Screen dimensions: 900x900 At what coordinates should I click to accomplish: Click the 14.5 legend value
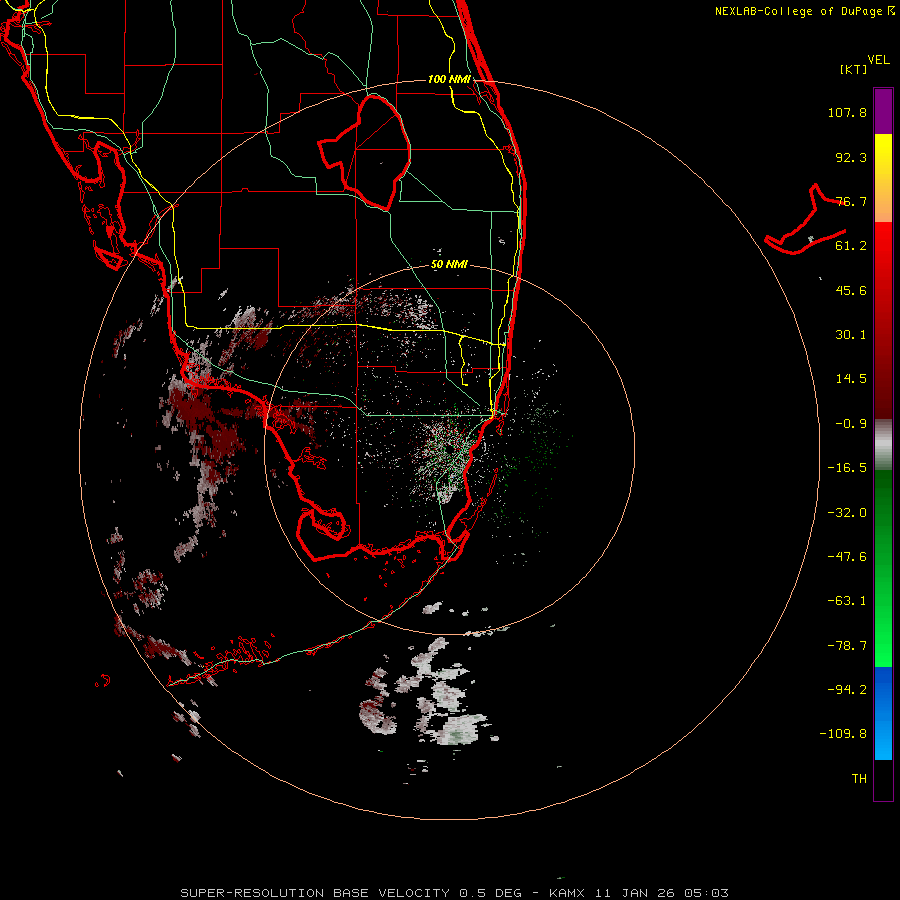851,379
